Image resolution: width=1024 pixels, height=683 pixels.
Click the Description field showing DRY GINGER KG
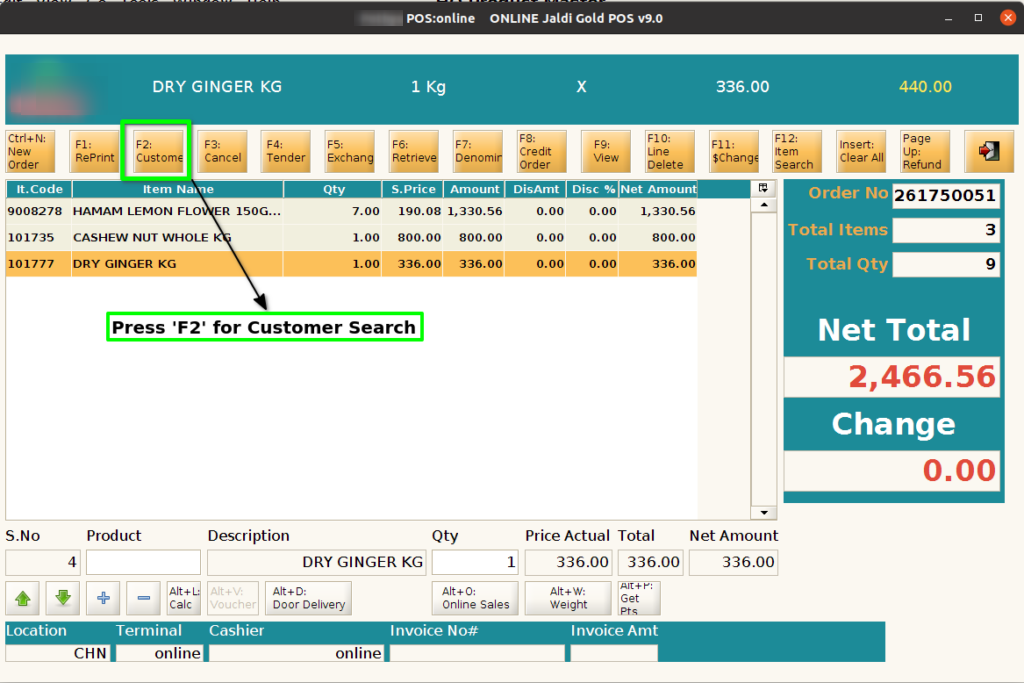point(317,562)
